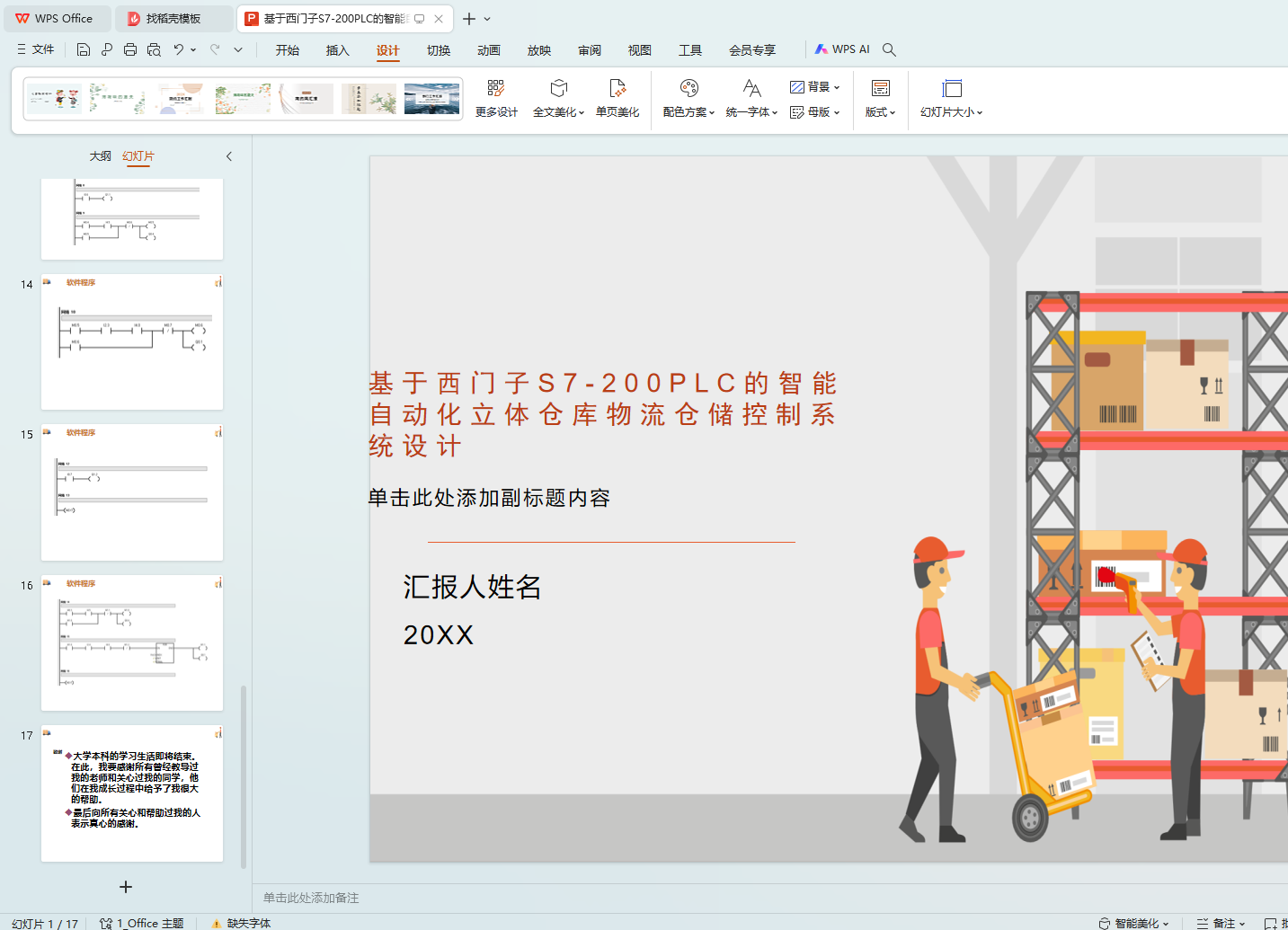
Task: Click the red slide title text
Action: click(603, 414)
